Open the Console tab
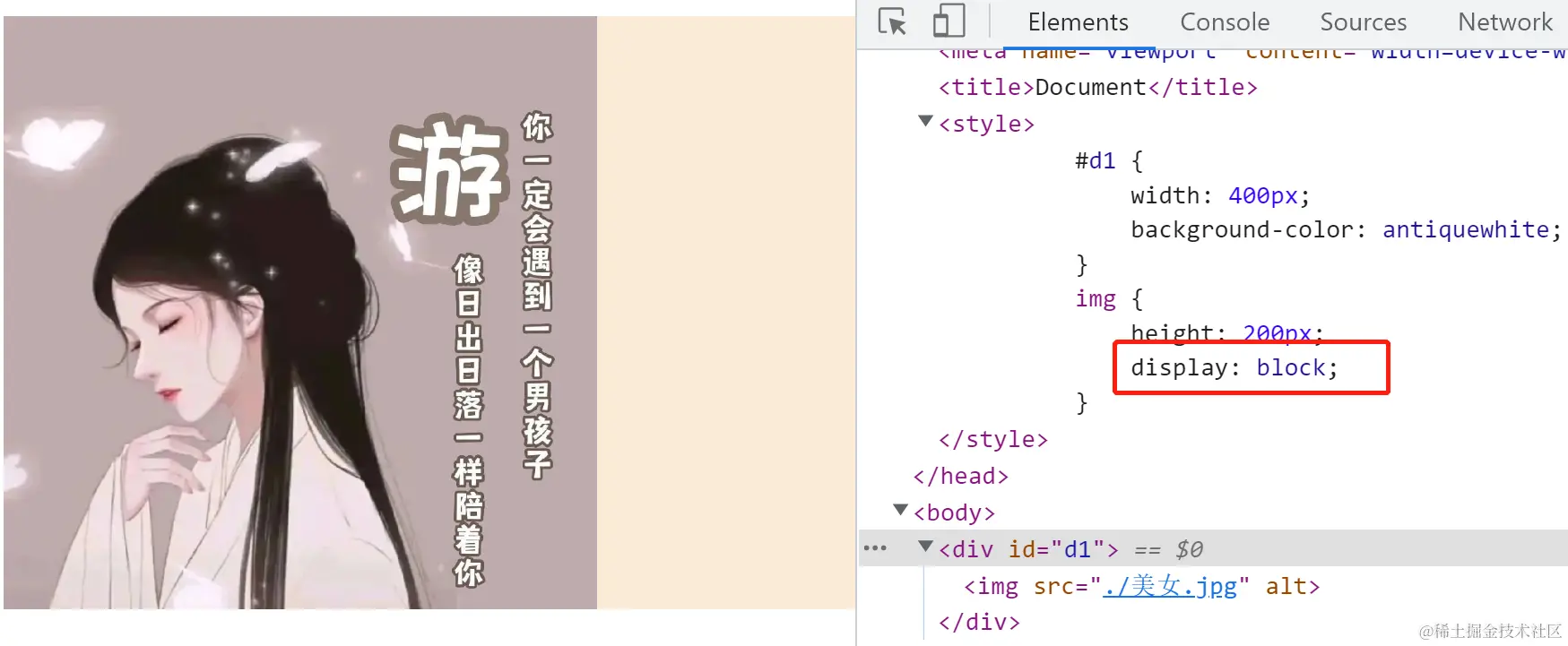Image resolution: width=1568 pixels, height=646 pixels. (x=1225, y=22)
